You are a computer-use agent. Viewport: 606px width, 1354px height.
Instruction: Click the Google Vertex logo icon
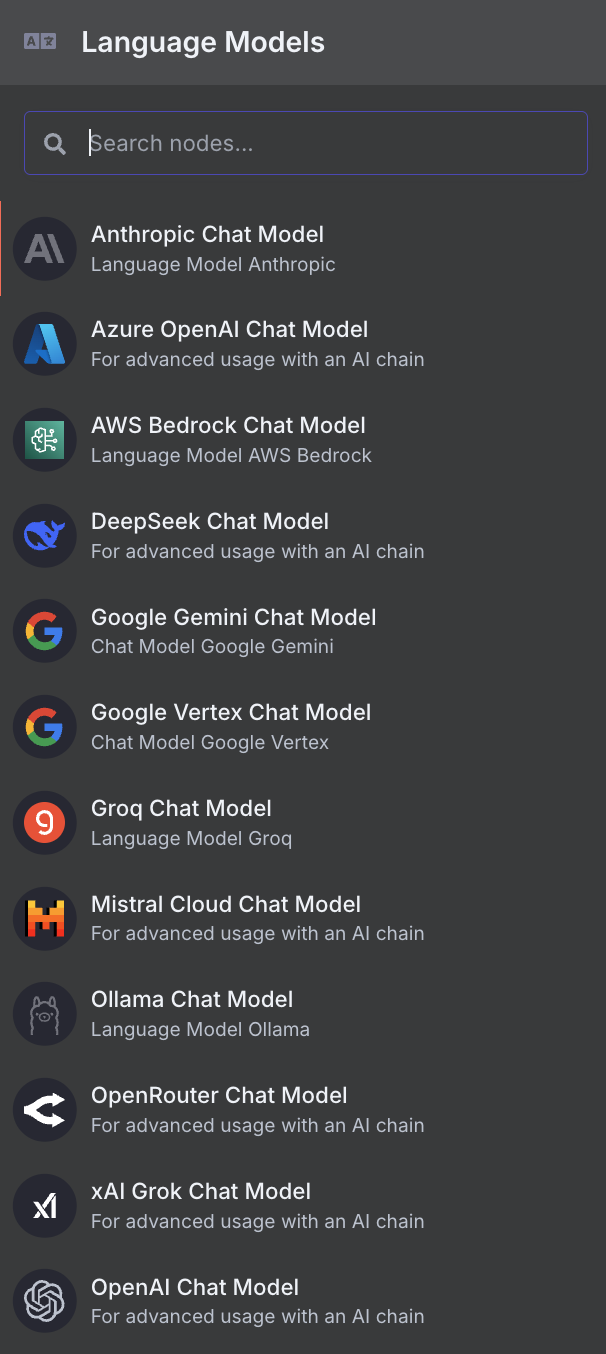point(45,727)
